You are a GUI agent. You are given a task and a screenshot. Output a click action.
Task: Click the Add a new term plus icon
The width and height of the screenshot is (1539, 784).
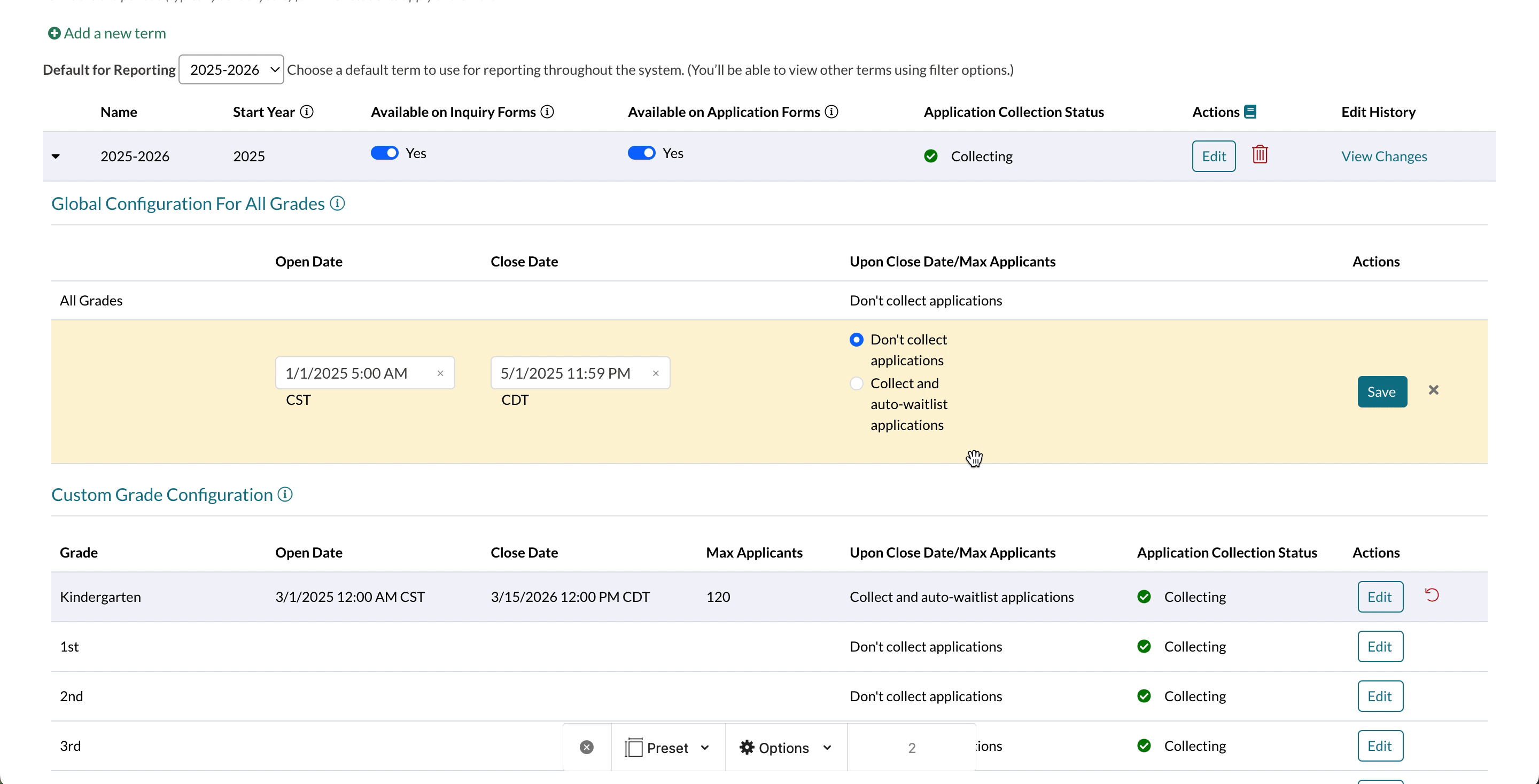click(x=54, y=34)
